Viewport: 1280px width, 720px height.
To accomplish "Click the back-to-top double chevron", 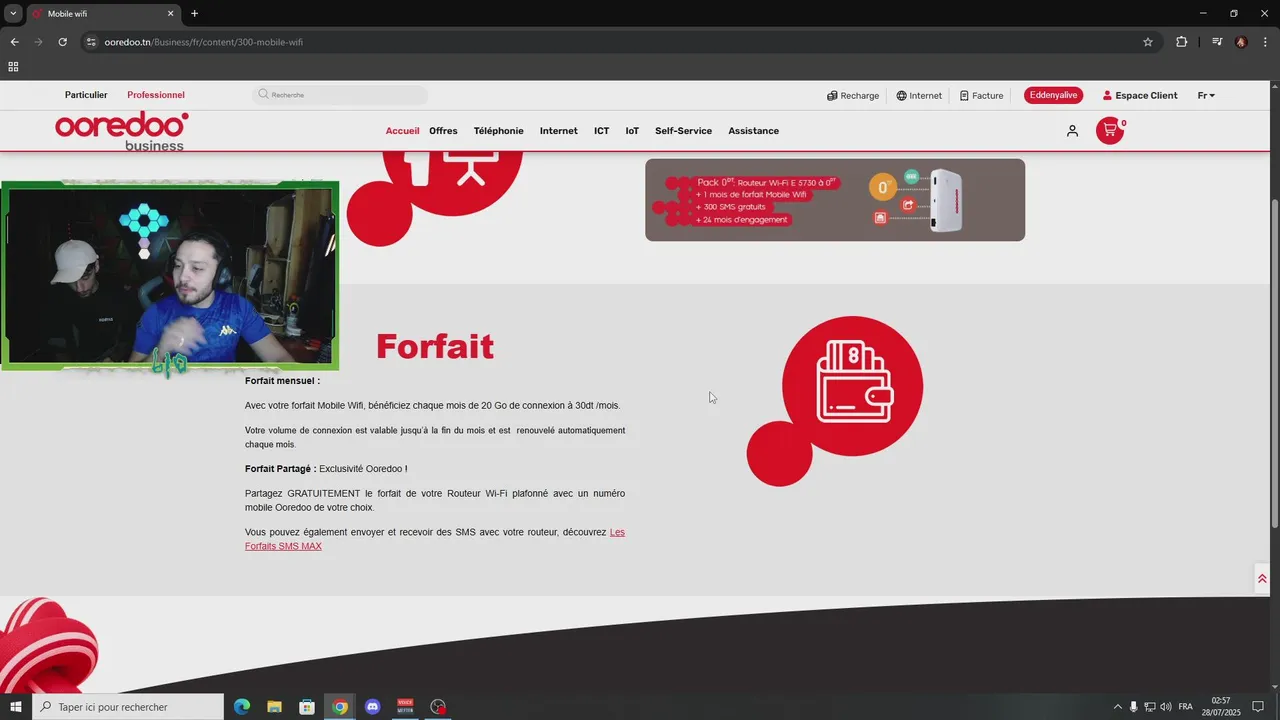I will point(1262,579).
